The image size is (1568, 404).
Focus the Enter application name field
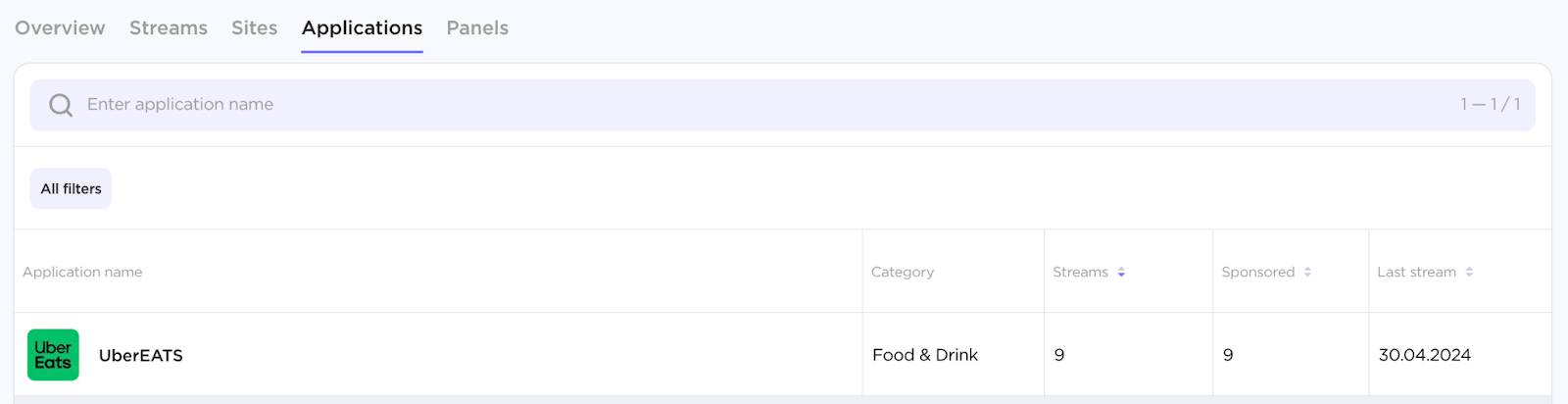pyautogui.click(x=686, y=105)
